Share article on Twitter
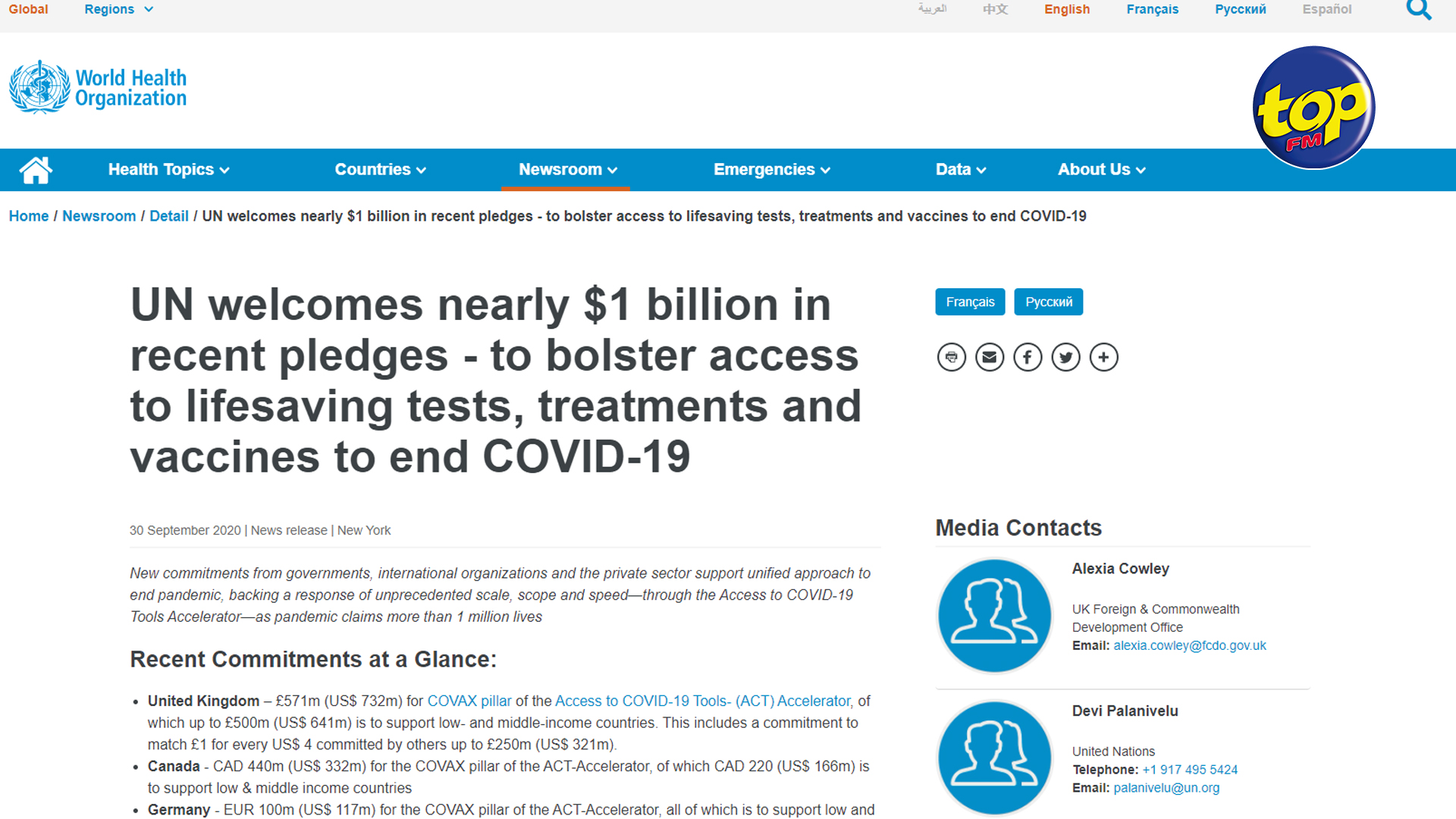The image size is (1456, 819). [x=1065, y=357]
